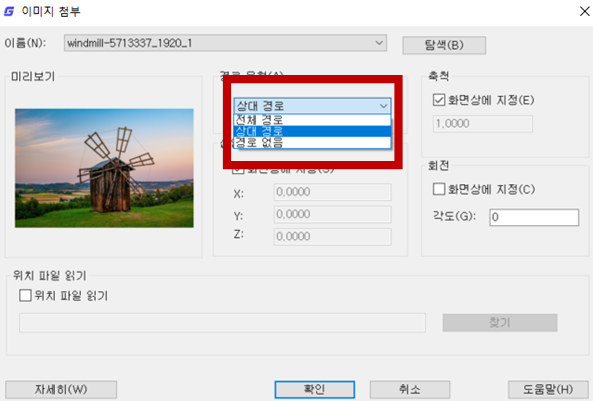The width and height of the screenshot is (593, 401).
Task: Expand the 상대 경로 path type combo box
Action: point(383,106)
